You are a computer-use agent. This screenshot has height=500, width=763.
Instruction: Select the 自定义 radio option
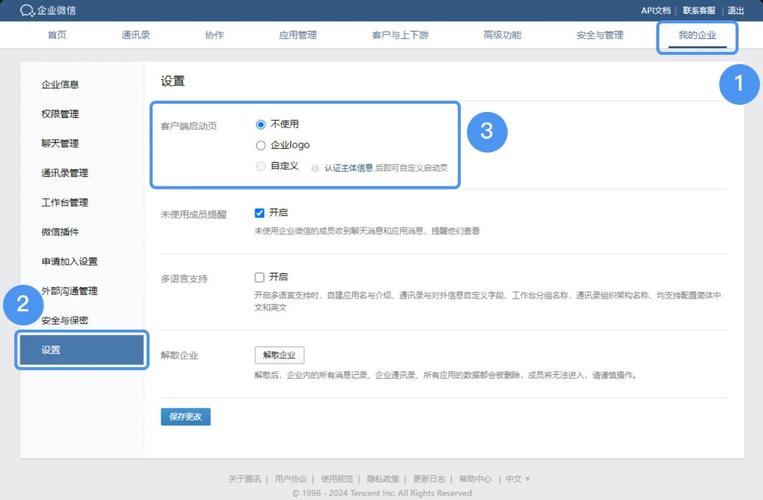261,166
